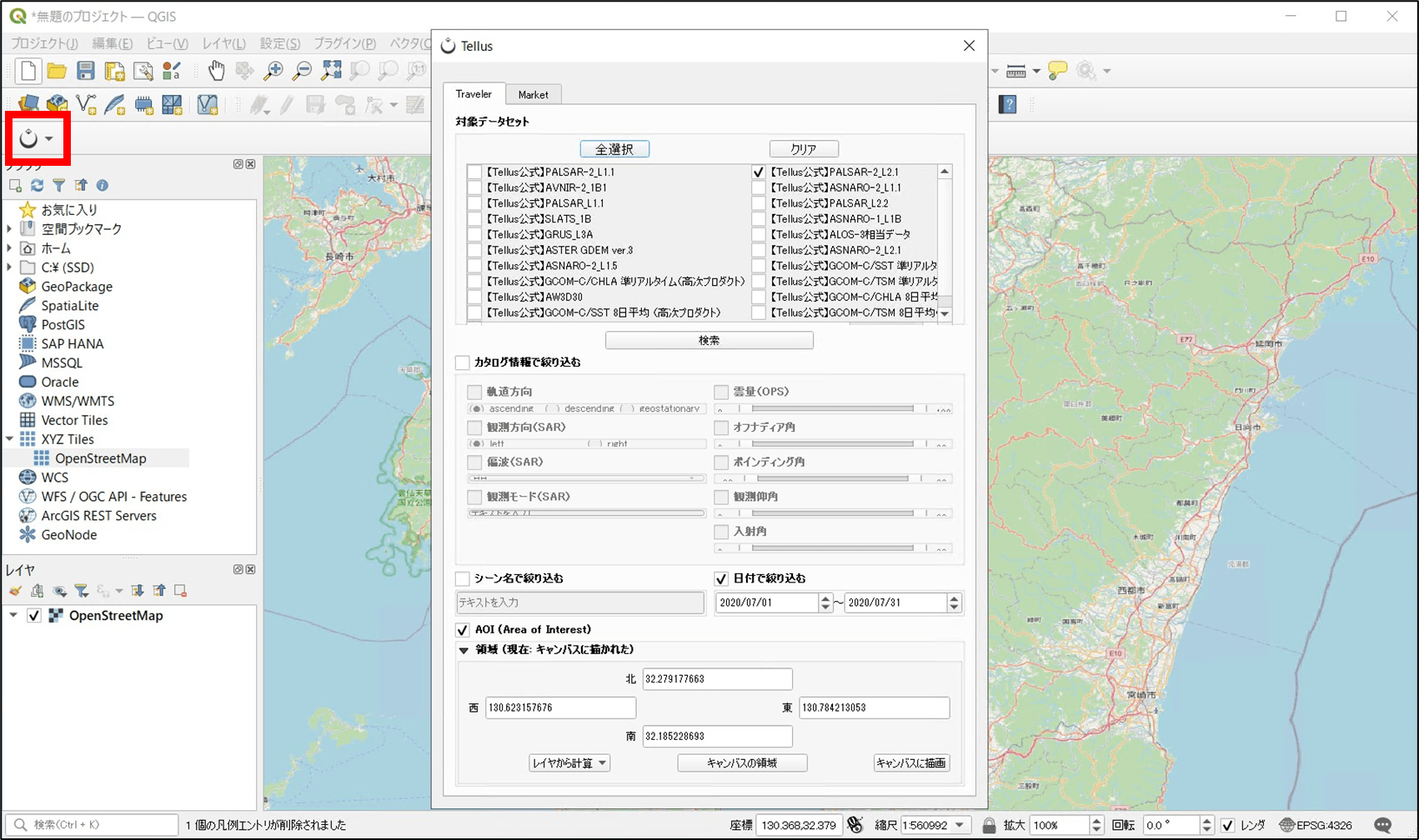This screenshot has width=1419, height=840.
Task: Enable catalog information filter checkbox
Action: (x=463, y=362)
